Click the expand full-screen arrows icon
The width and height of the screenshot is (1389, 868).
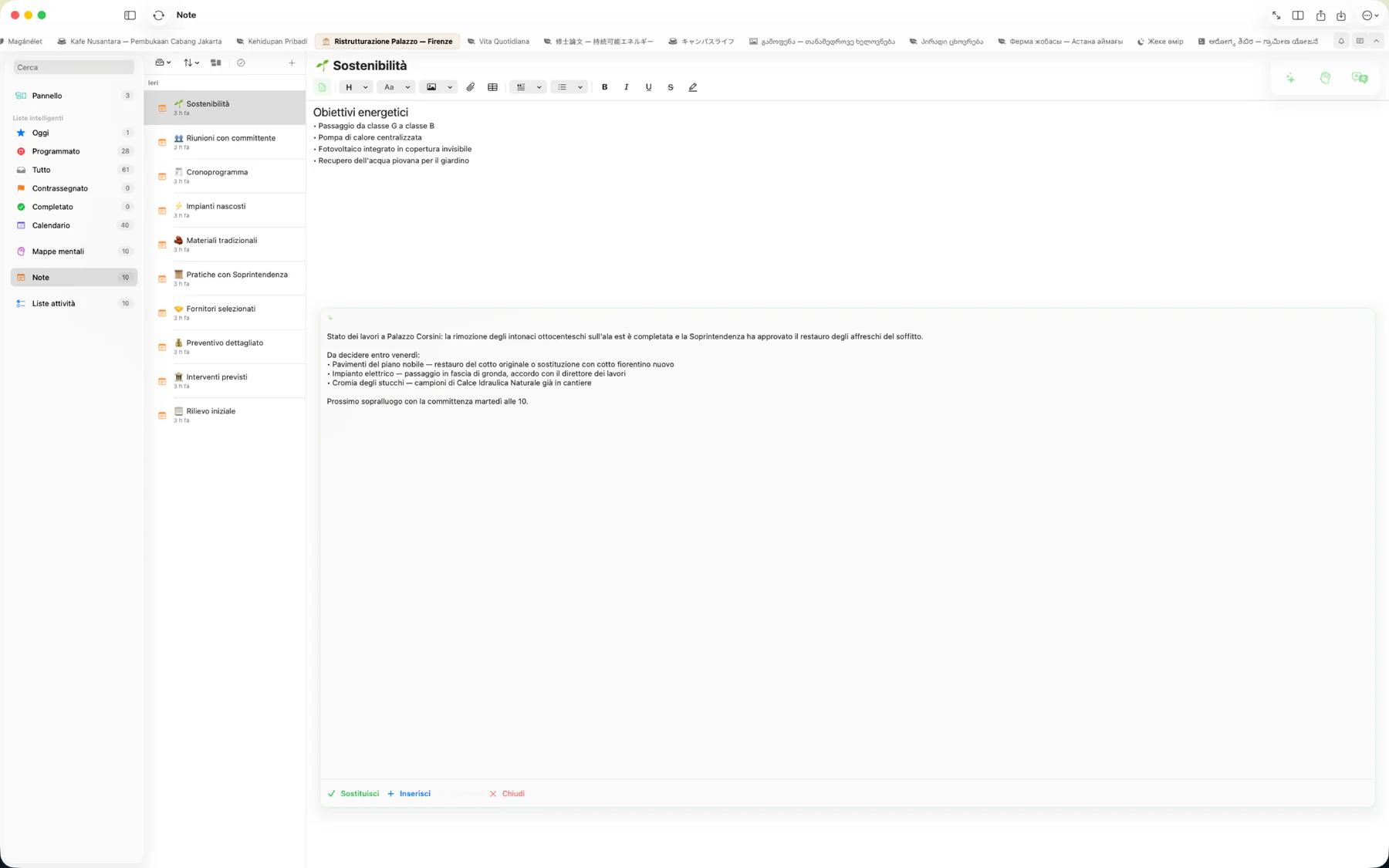1276,15
